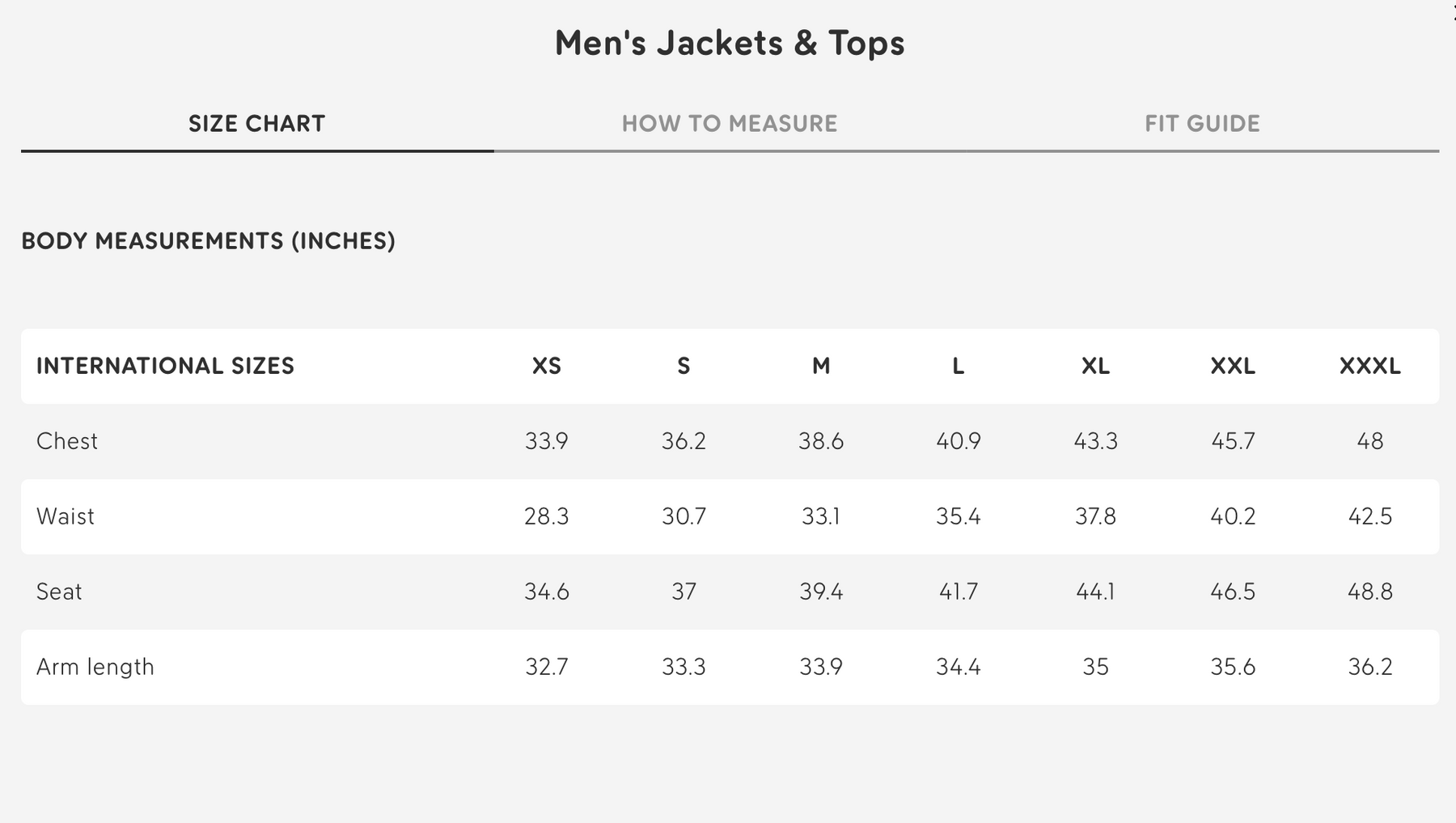The height and width of the screenshot is (823, 1456).
Task: Select the XXXL size column header
Action: pos(1369,366)
